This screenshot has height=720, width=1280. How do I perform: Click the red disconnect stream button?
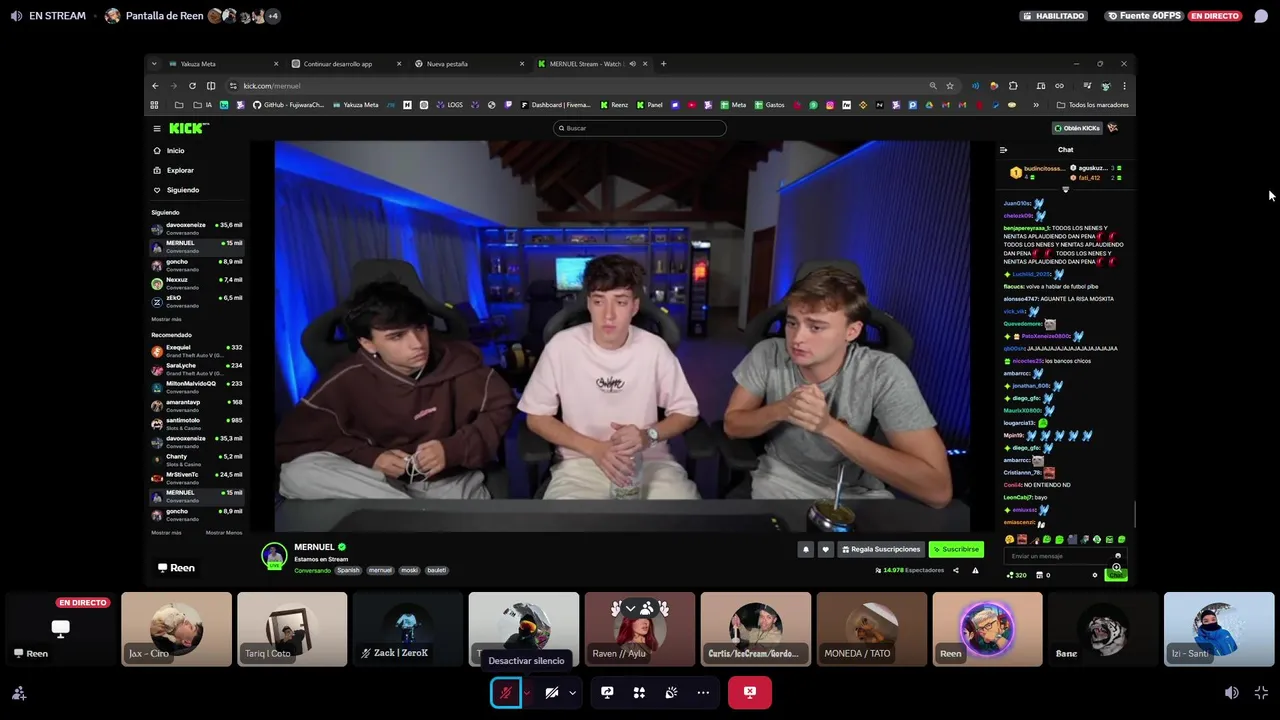pyautogui.click(x=750, y=692)
